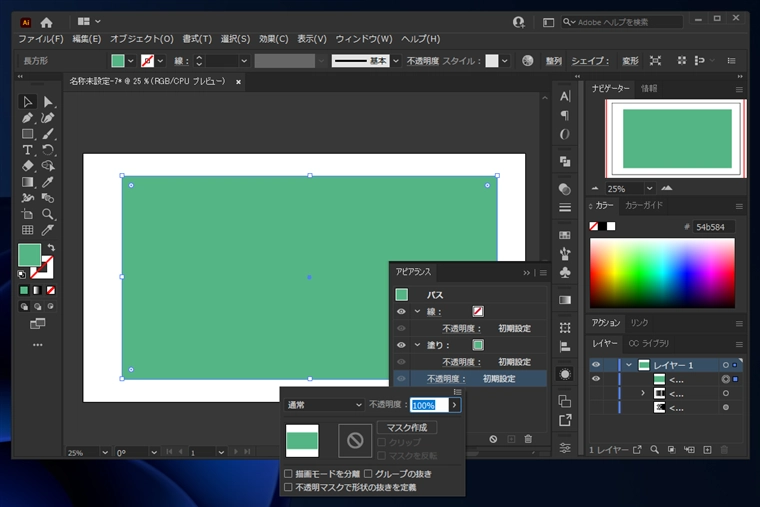Click the Navigator preview thumbnail

click(x=677, y=139)
